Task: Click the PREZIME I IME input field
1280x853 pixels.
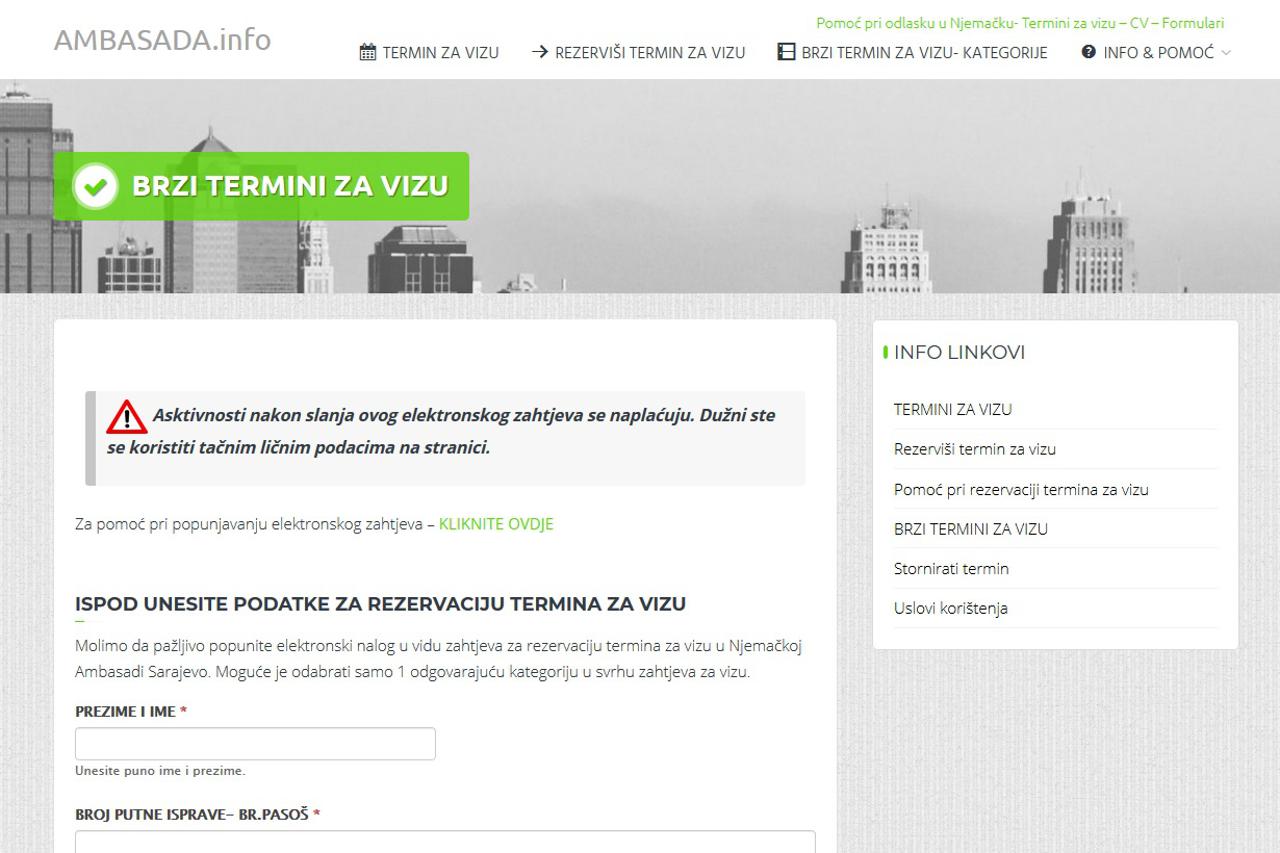Action: click(x=255, y=743)
